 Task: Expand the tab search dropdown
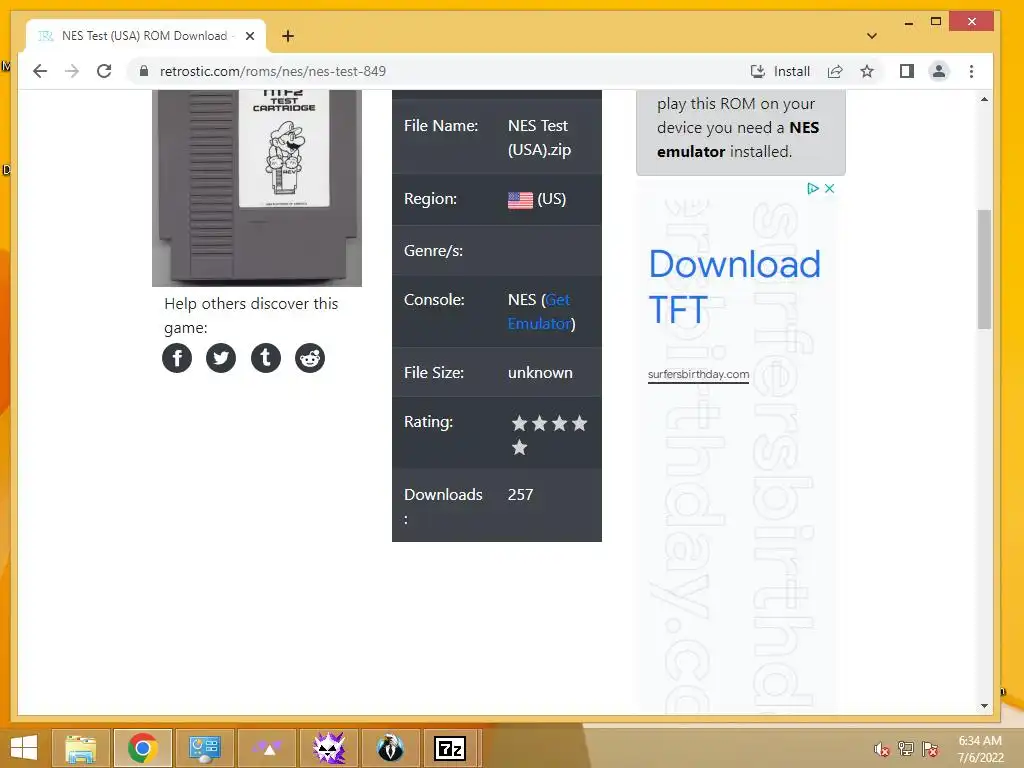872,36
